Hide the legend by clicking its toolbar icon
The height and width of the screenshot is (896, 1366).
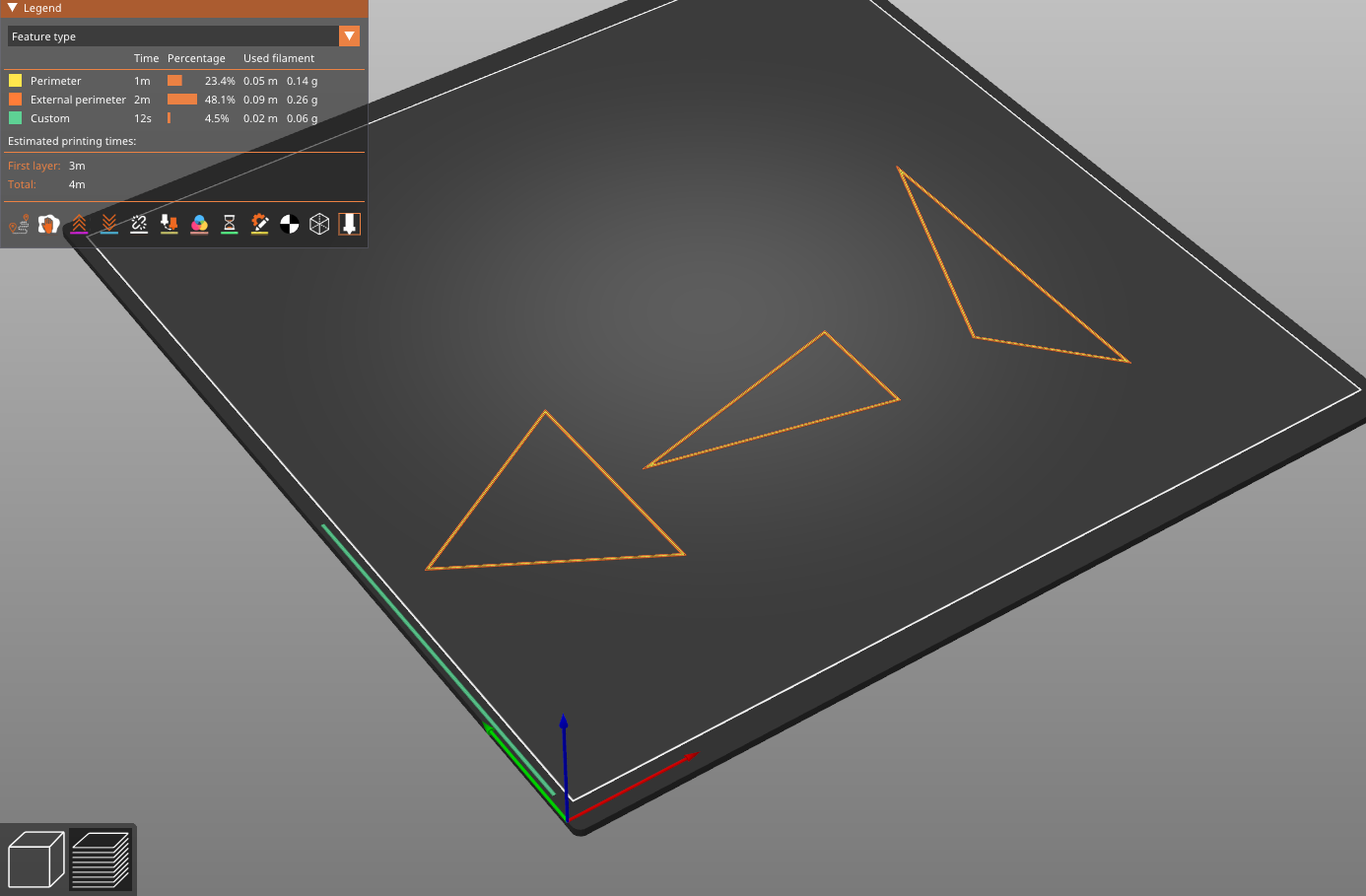(350, 224)
